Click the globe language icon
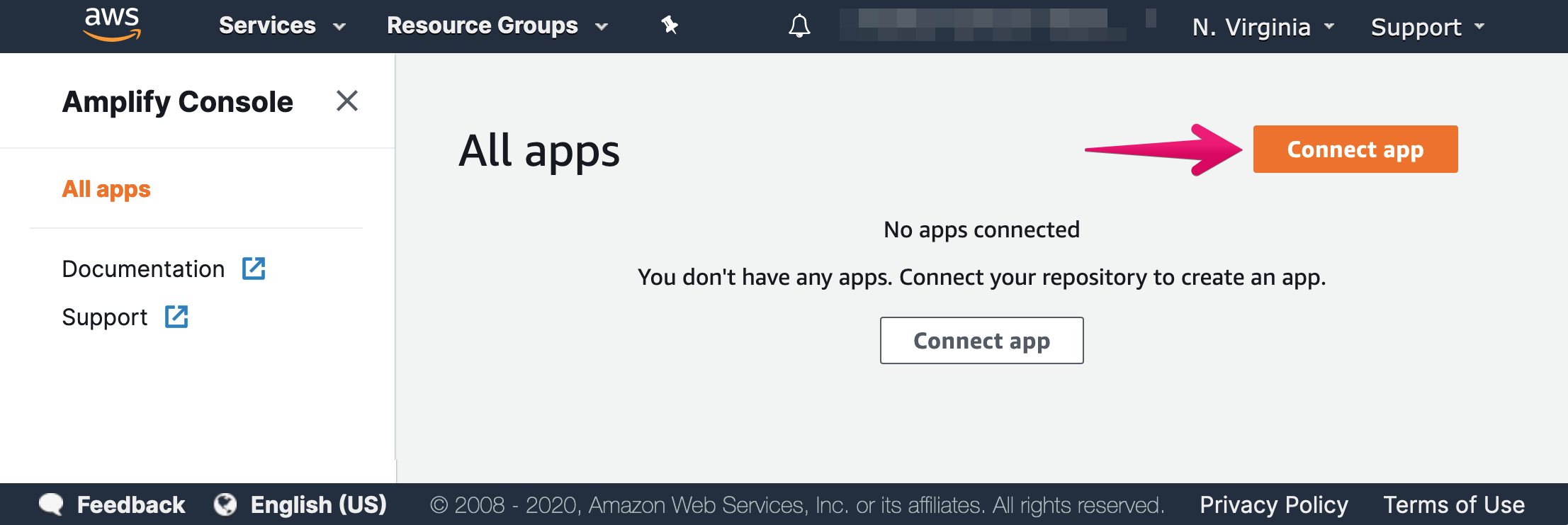Image resolution: width=1568 pixels, height=525 pixels. 225,504
